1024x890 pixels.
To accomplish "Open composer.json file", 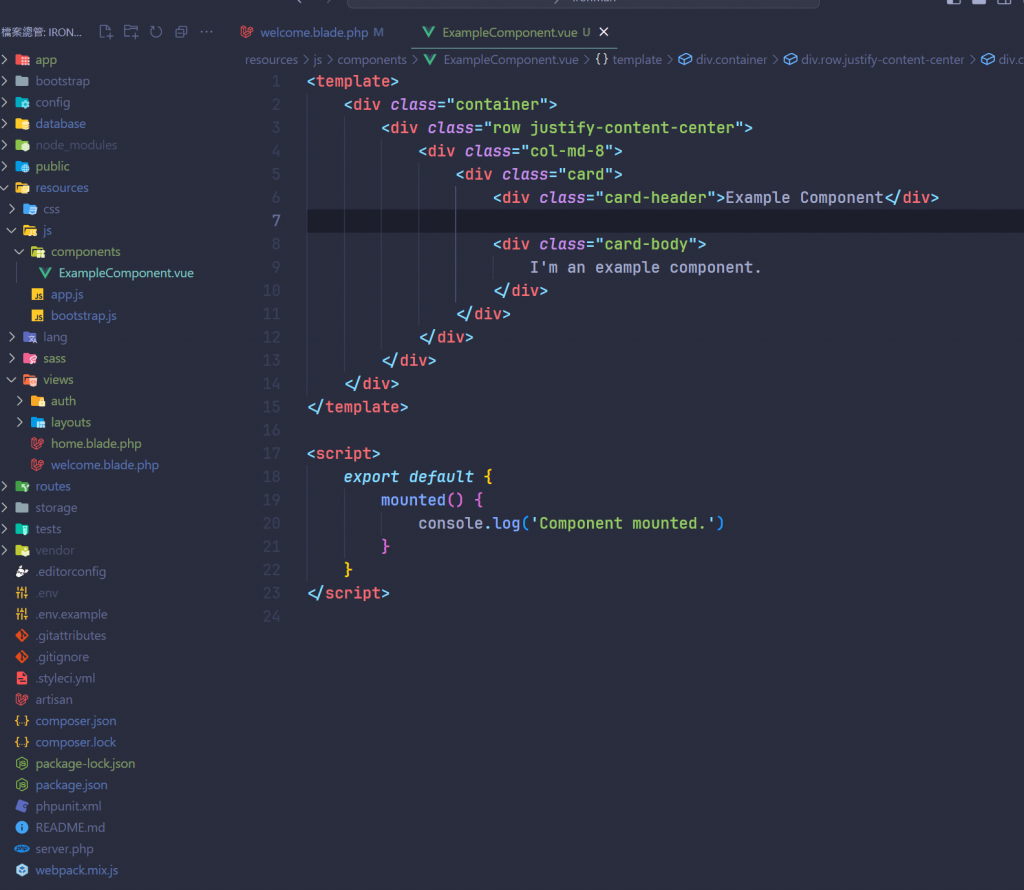I will point(75,721).
